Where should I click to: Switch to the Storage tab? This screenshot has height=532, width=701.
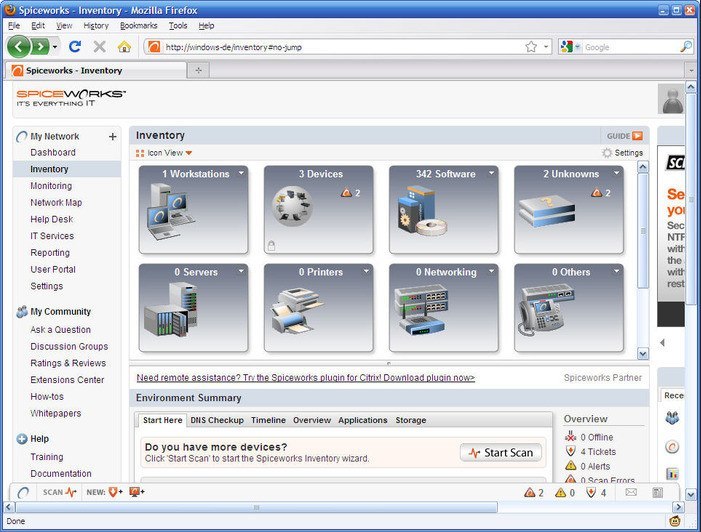click(410, 420)
